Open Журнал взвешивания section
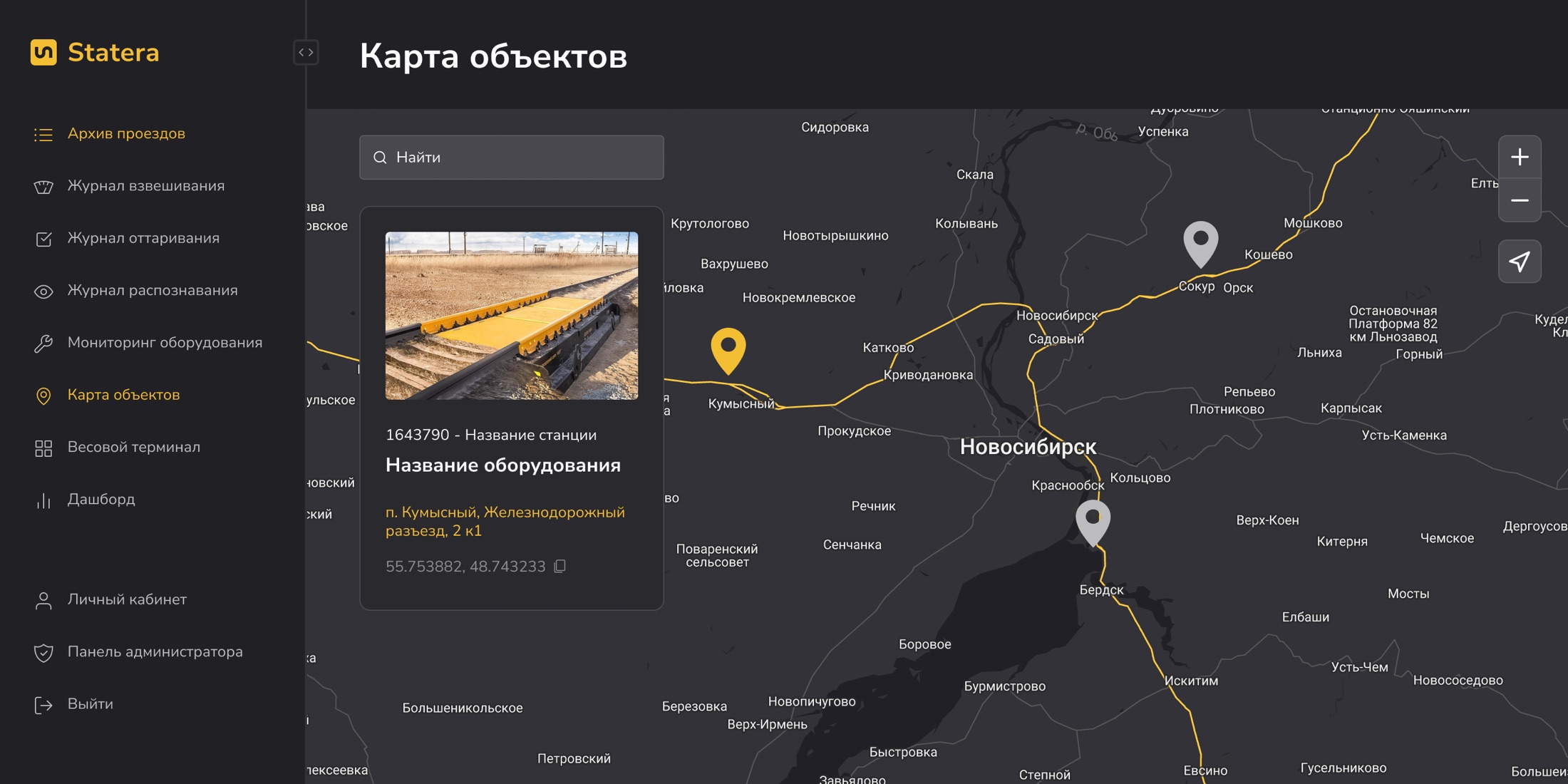The height and width of the screenshot is (784, 1568). tap(146, 185)
